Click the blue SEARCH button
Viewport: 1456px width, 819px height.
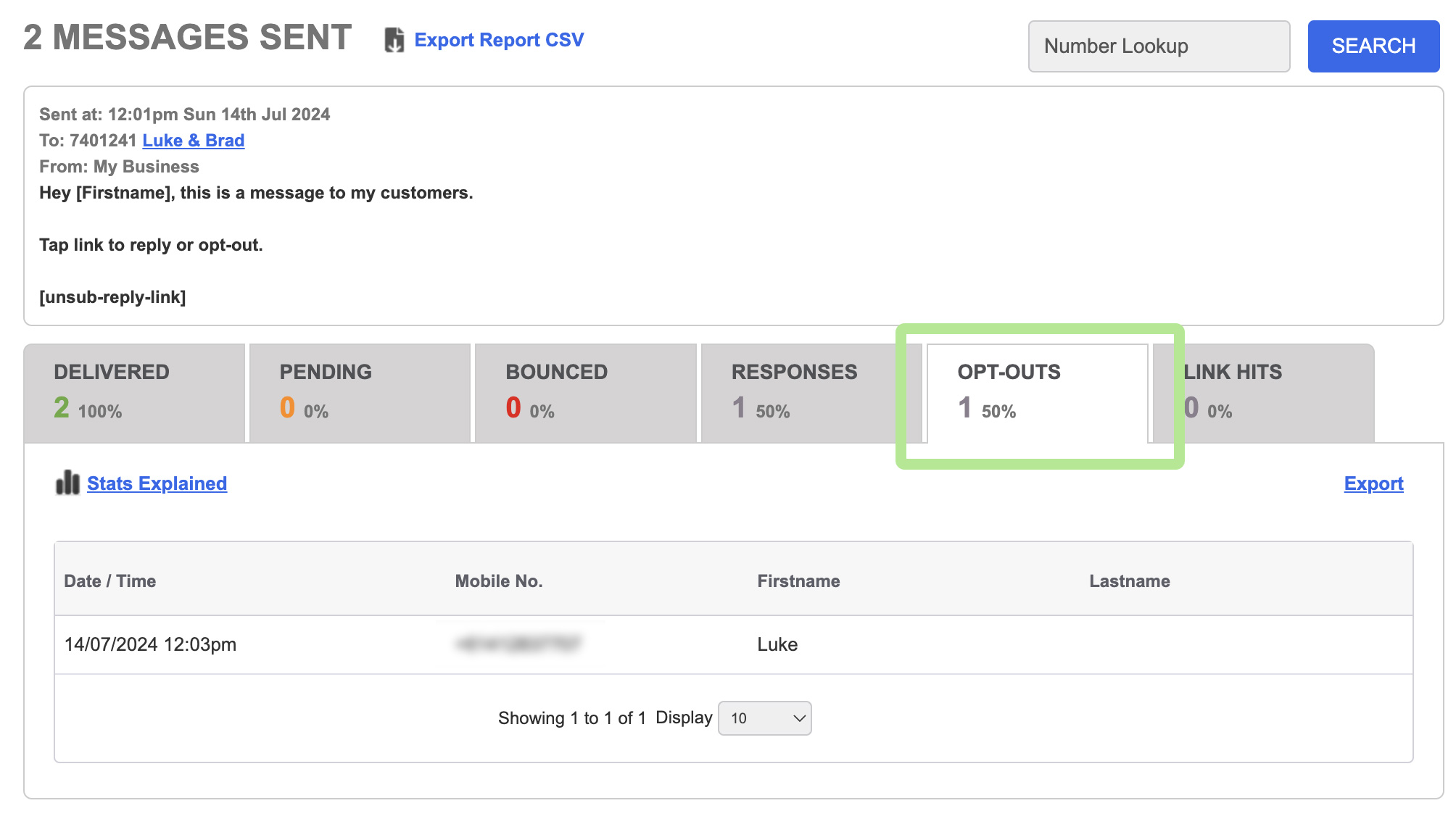[x=1373, y=46]
